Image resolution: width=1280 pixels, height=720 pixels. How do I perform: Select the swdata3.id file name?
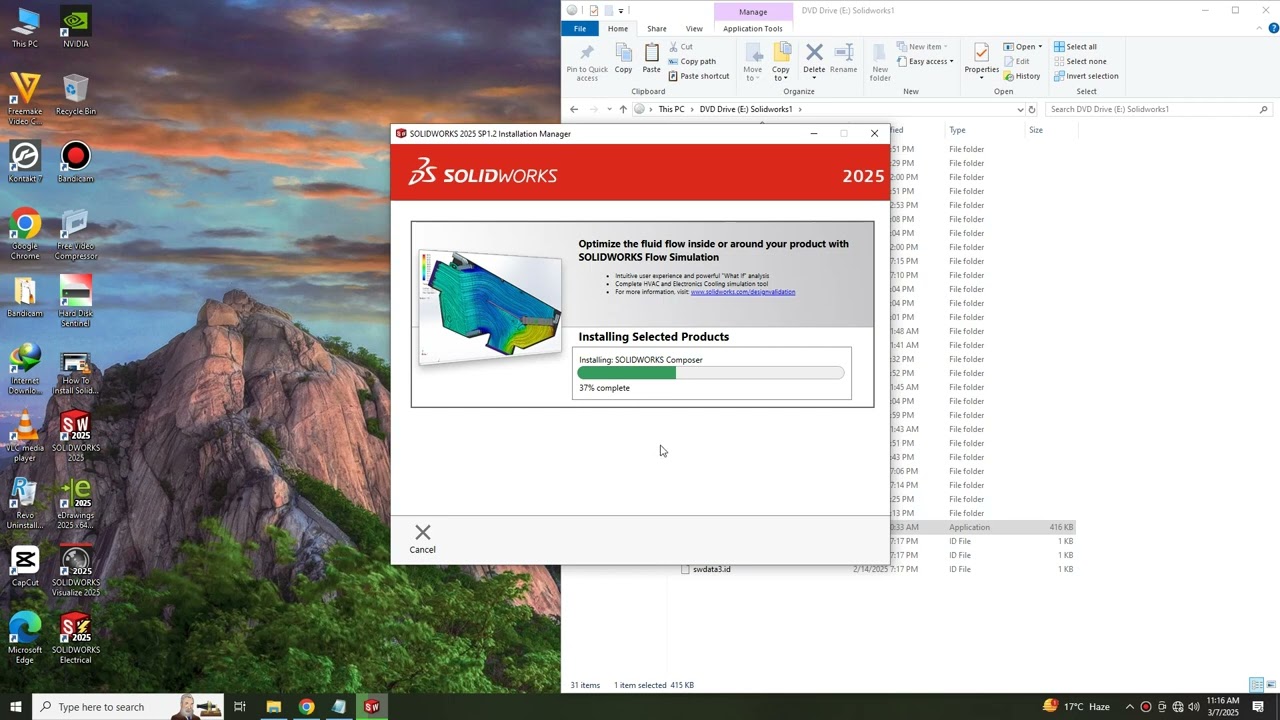(711, 569)
